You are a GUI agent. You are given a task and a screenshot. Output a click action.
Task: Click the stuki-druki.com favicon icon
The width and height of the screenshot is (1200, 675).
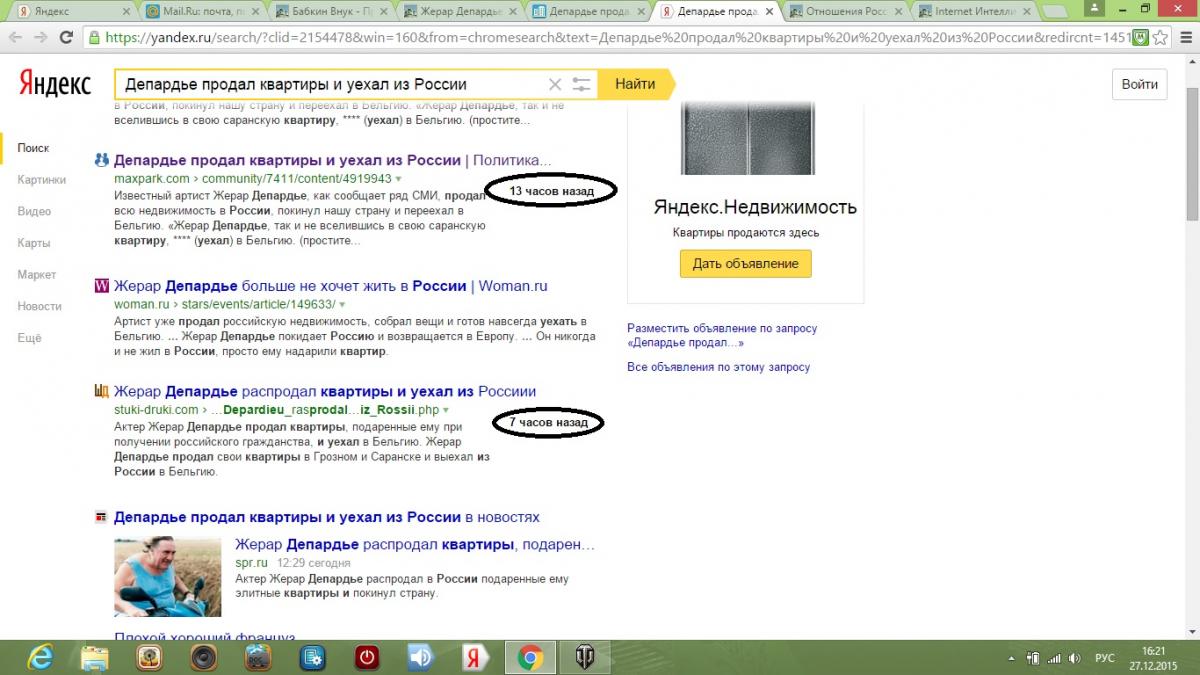(101, 391)
